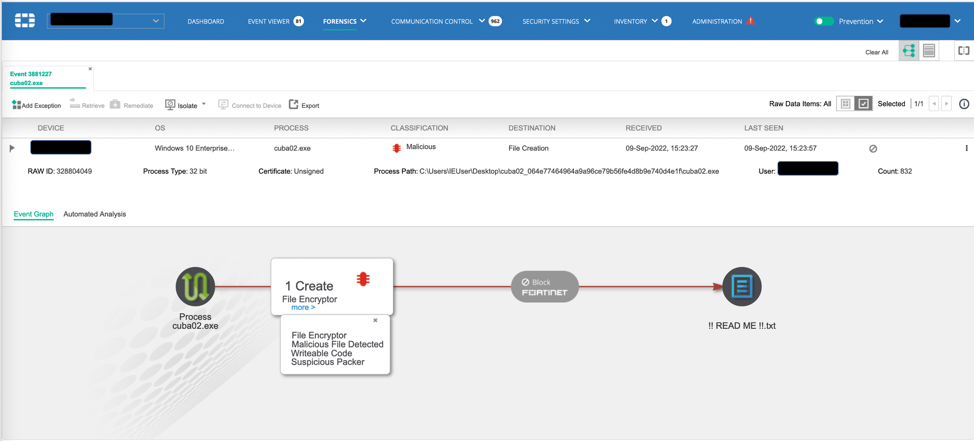Switch to the table view icon
Viewport: 974px width, 441px height.
(929, 52)
